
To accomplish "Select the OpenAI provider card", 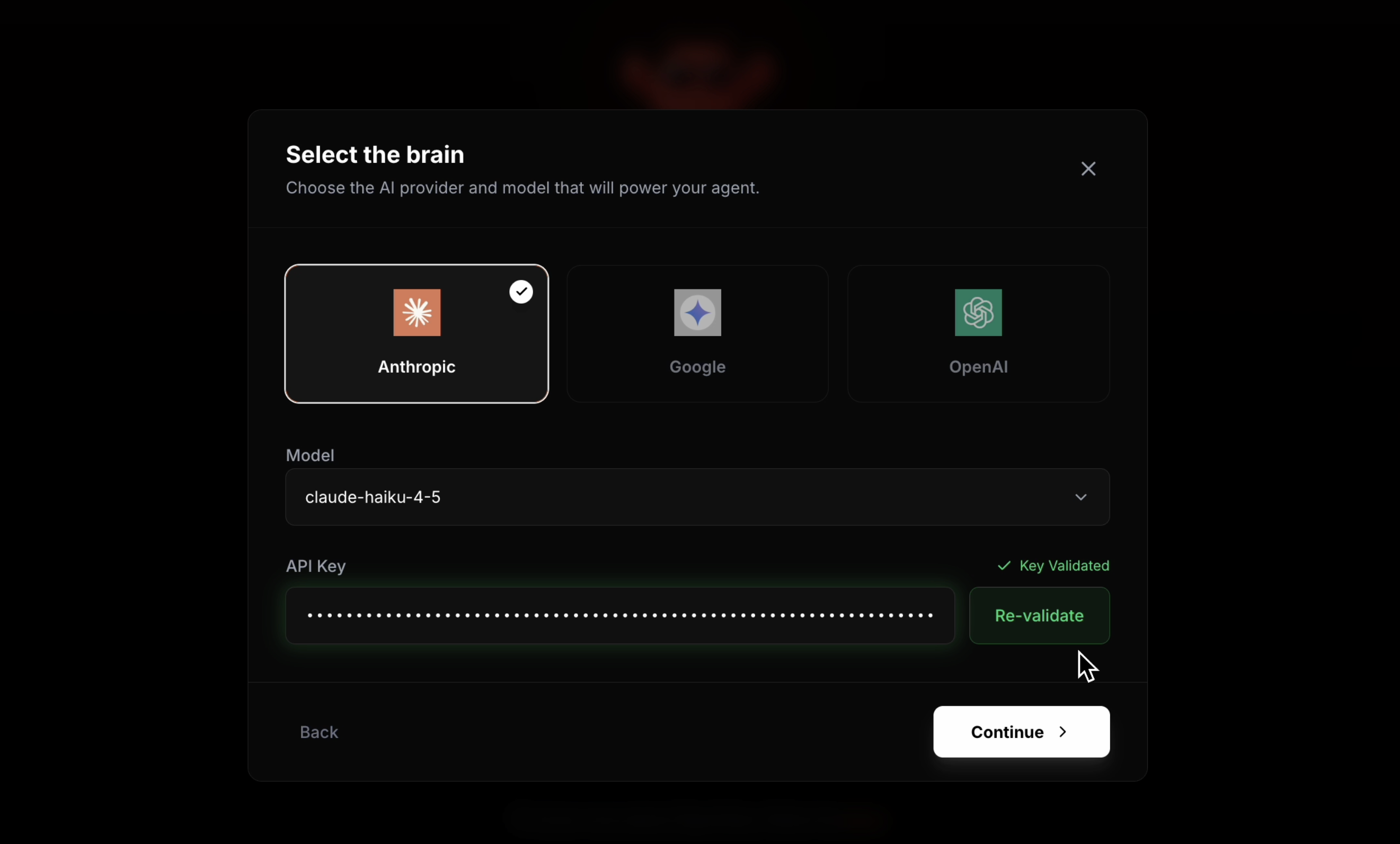I will coord(977,334).
